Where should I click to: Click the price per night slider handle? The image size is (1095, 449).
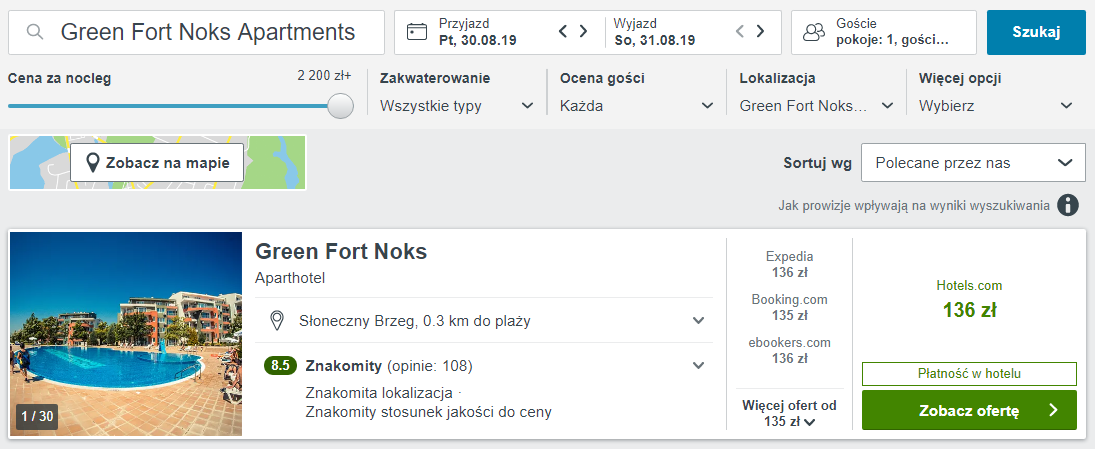341,106
